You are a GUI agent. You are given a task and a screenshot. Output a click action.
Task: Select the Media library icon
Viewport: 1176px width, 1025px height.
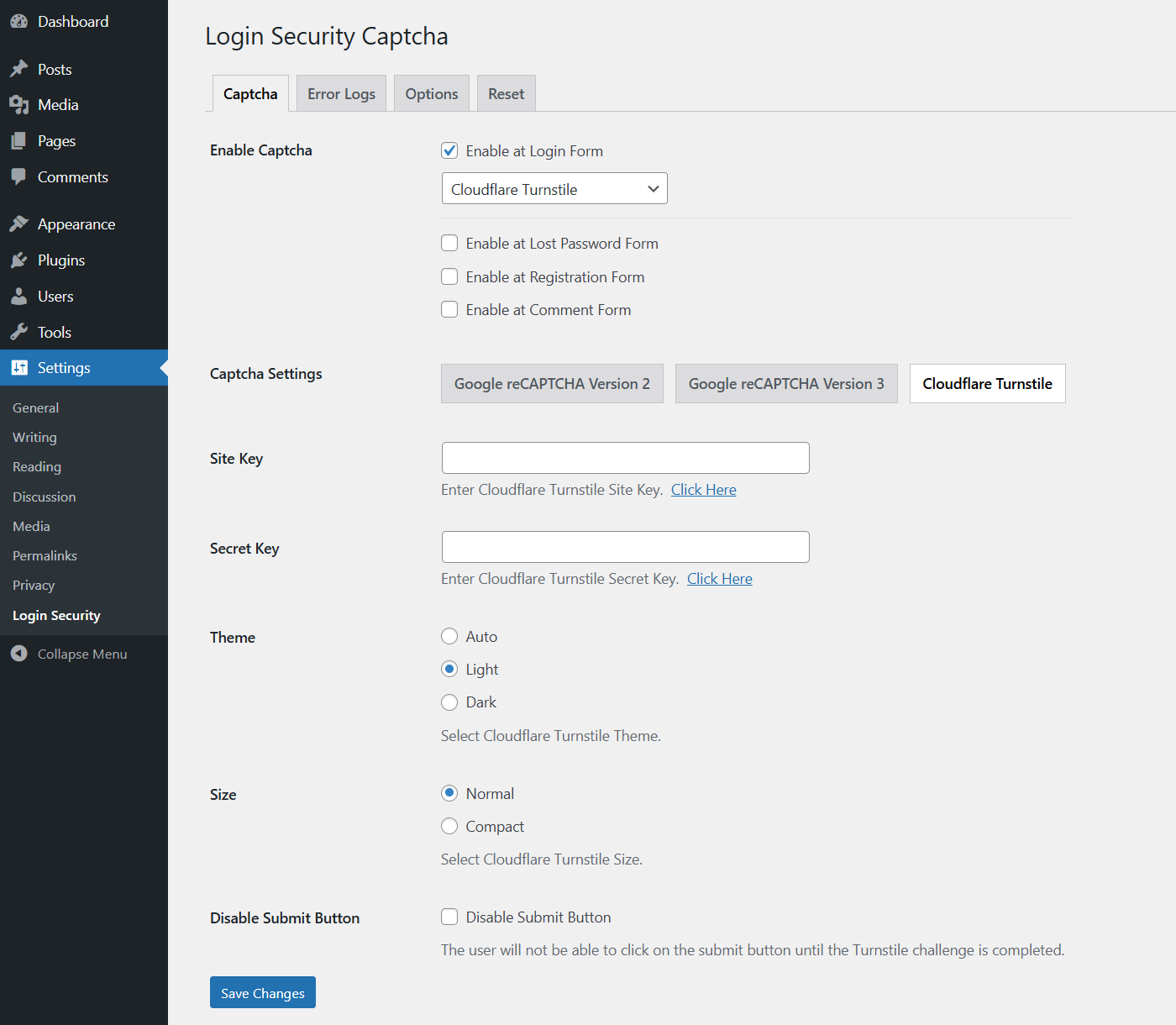coord(19,104)
